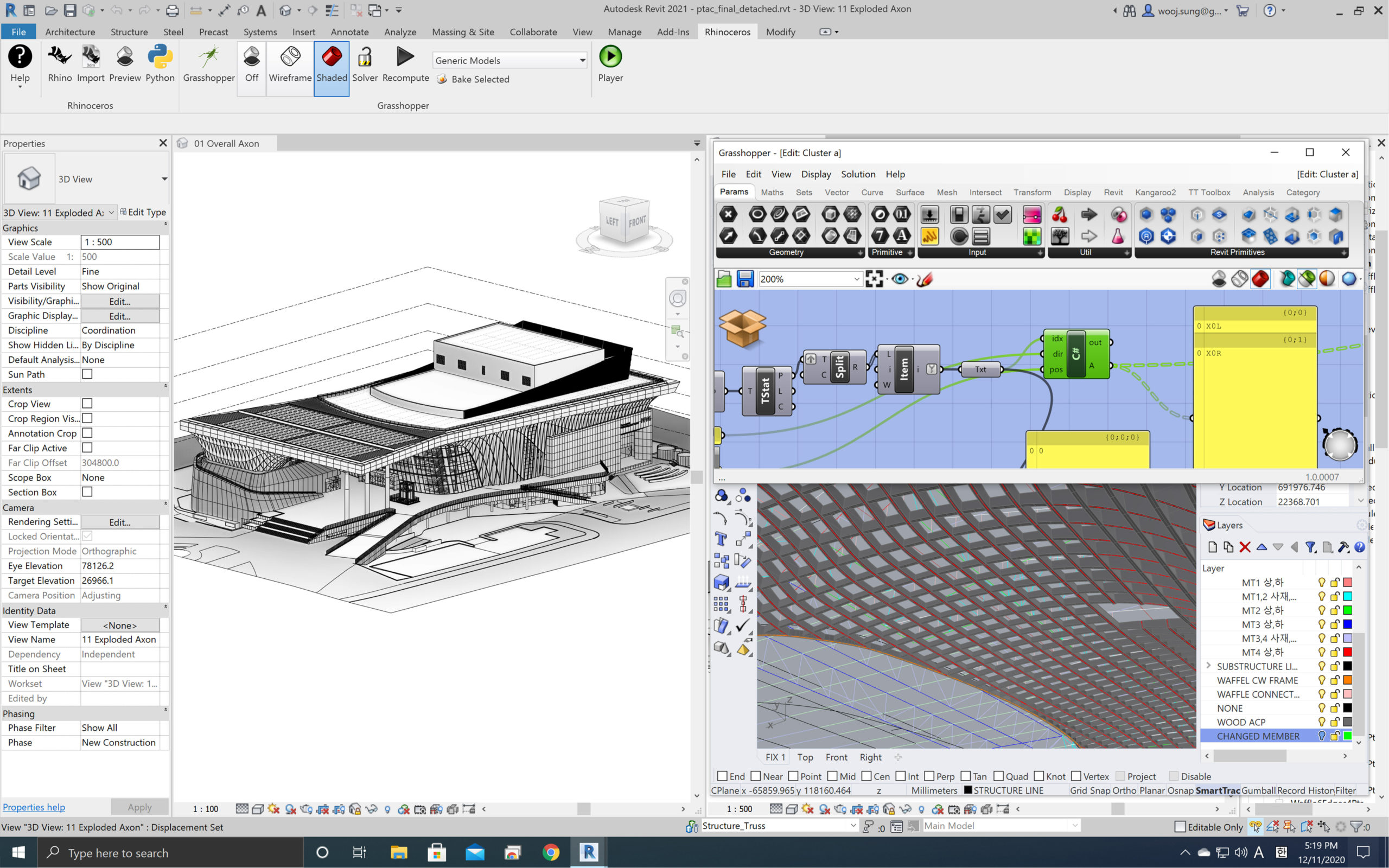This screenshot has height=868, width=1389.
Task: Launch Rhino from the Rhinoceros ribbon
Action: [x=60, y=65]
